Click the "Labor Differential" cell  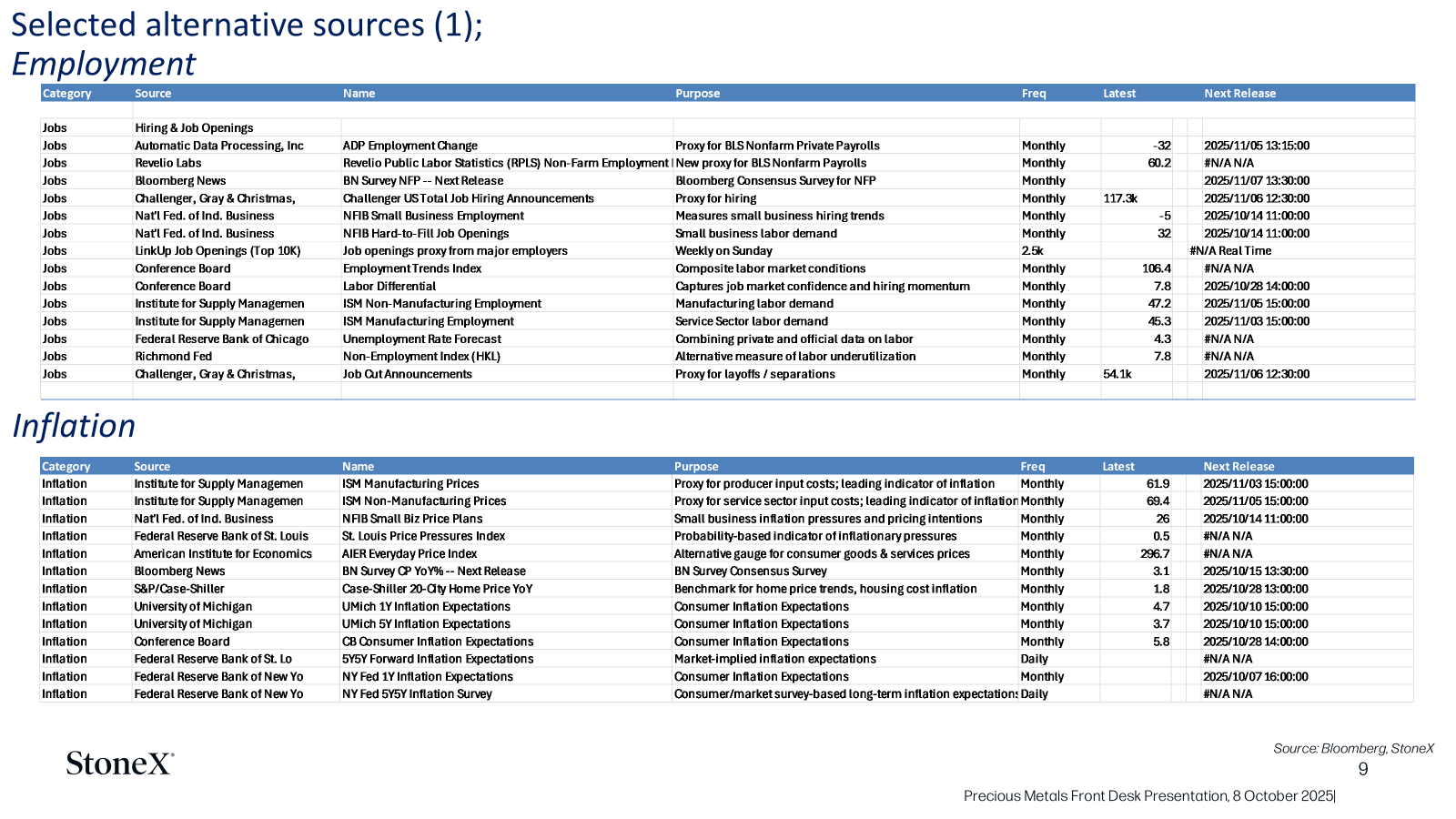[389, 286]
